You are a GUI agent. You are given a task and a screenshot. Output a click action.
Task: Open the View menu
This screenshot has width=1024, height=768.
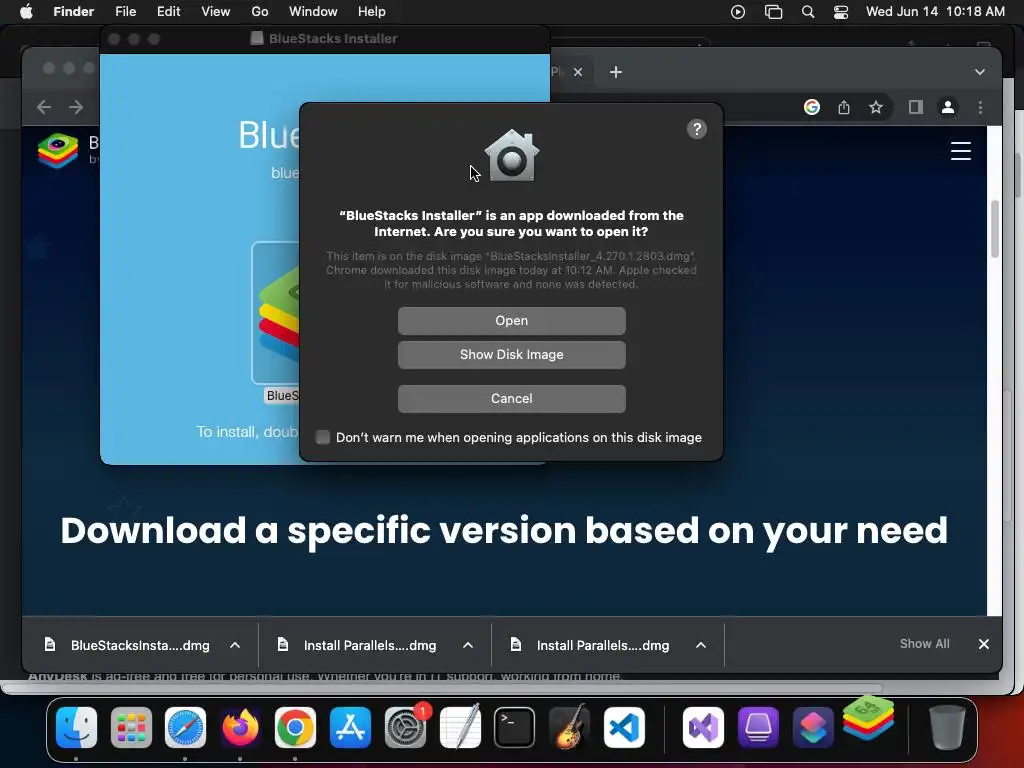[x=216, y=12]
